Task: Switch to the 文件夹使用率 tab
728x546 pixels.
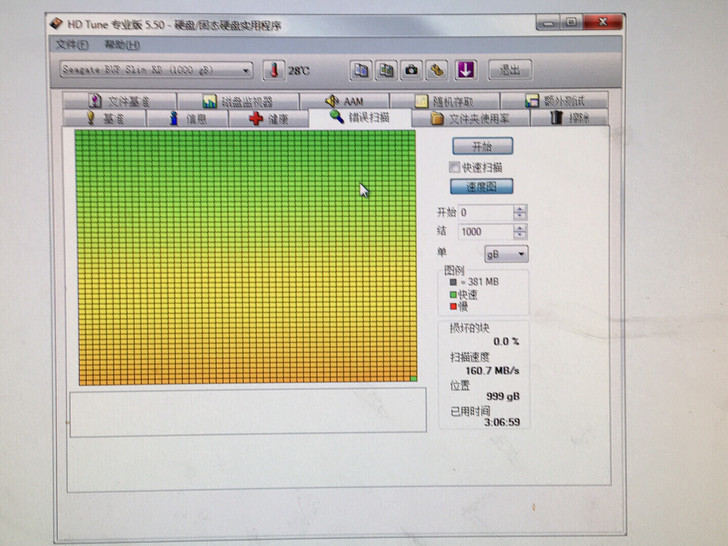Action: click(x=470, y=118)
